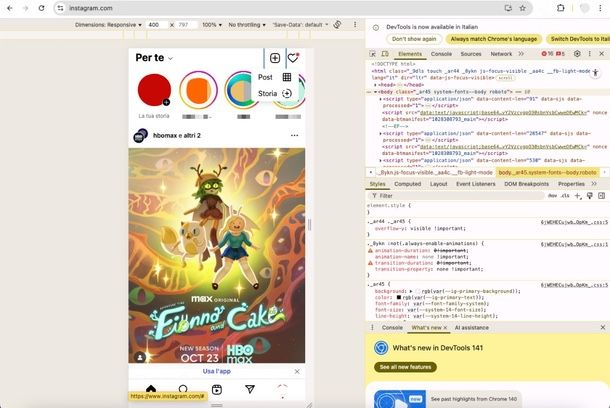Toggle the .cls element classes button
Viewport: 610px width, 408px height.
(565, 196)
